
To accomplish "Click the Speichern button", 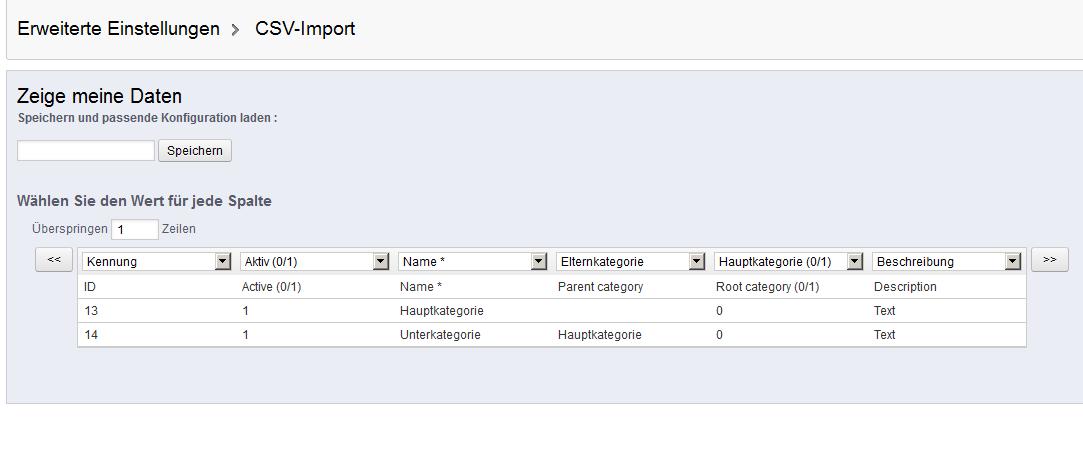I will click(195, 151).
